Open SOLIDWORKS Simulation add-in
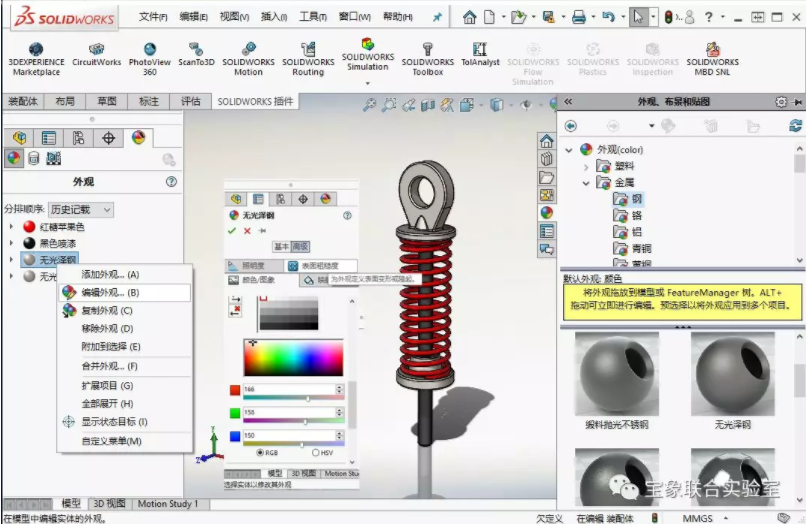 click(368, 55)
